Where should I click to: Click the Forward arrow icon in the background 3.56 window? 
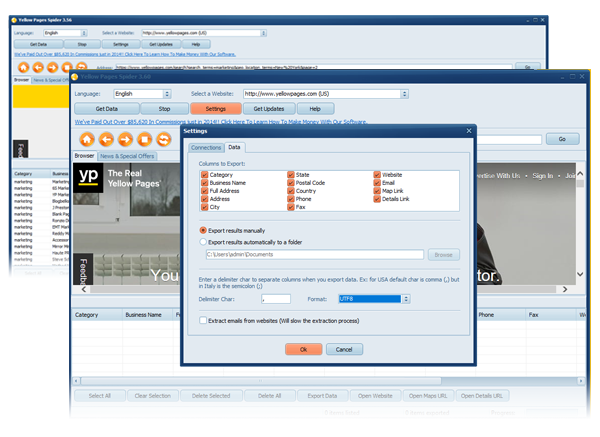52,68
